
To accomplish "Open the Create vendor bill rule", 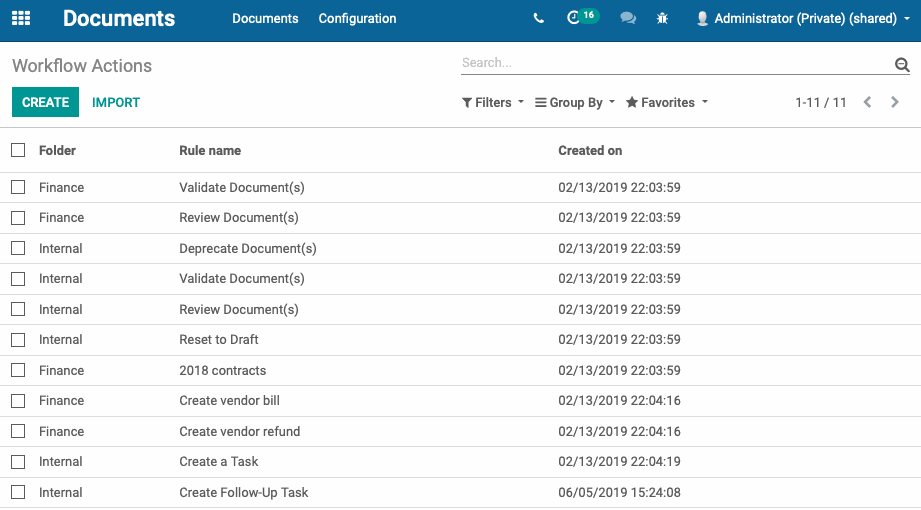I will [x=229, y=401].
